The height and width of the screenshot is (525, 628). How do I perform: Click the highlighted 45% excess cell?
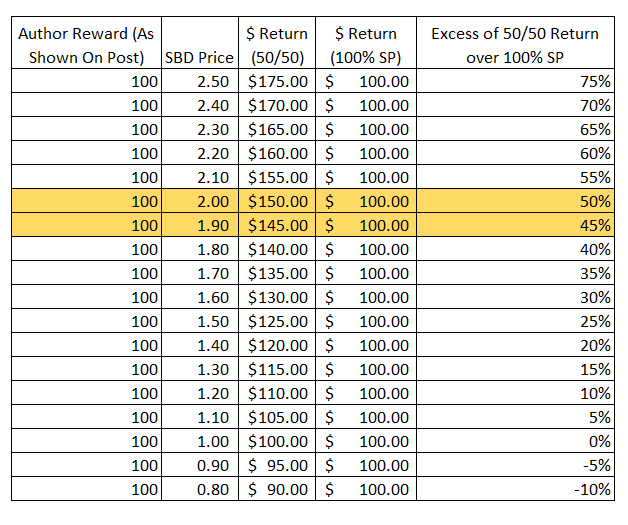(515, 225)
